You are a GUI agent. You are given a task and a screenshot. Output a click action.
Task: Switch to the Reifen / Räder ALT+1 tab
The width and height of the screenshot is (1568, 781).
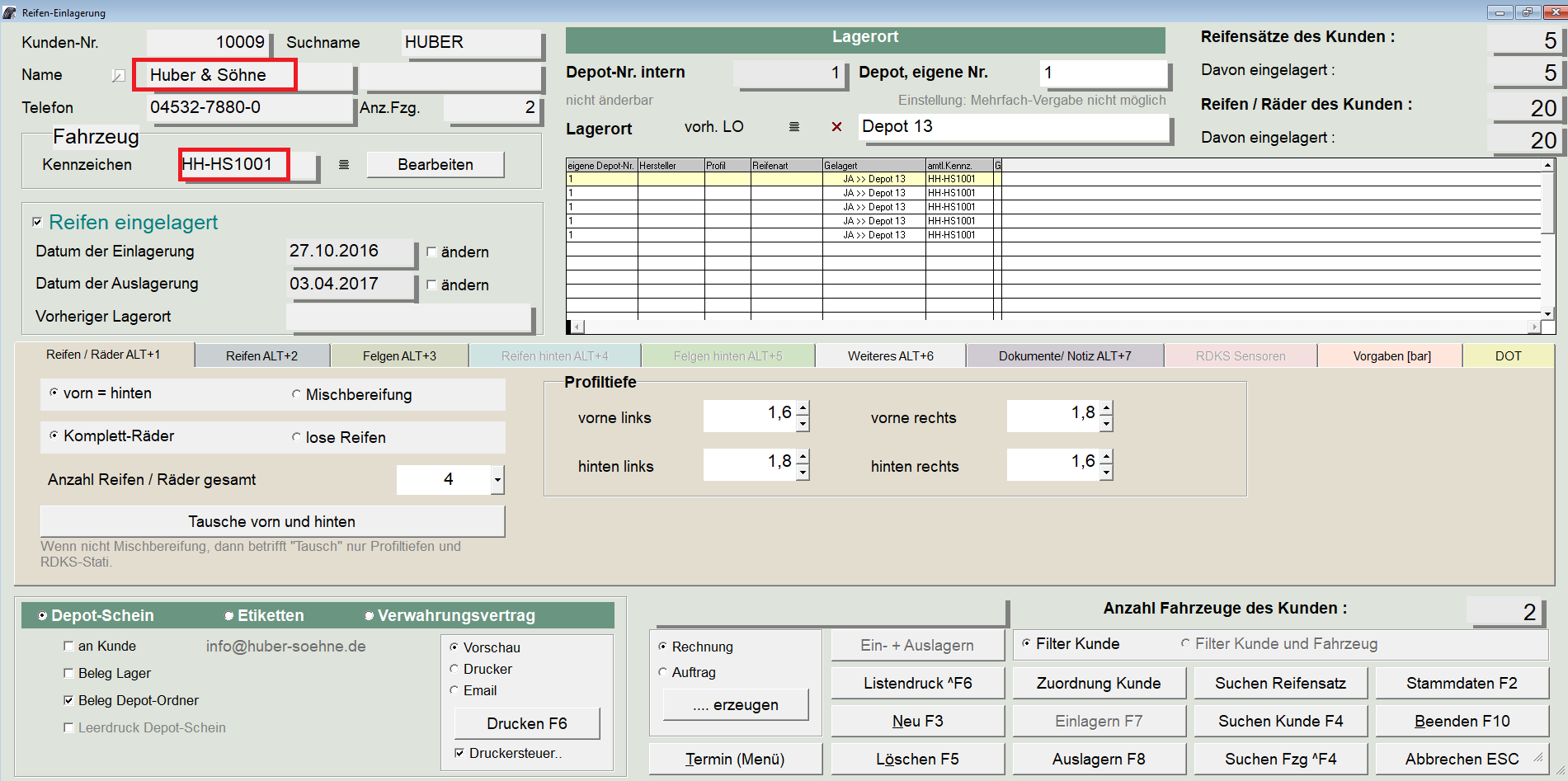(x=104, y=355)
